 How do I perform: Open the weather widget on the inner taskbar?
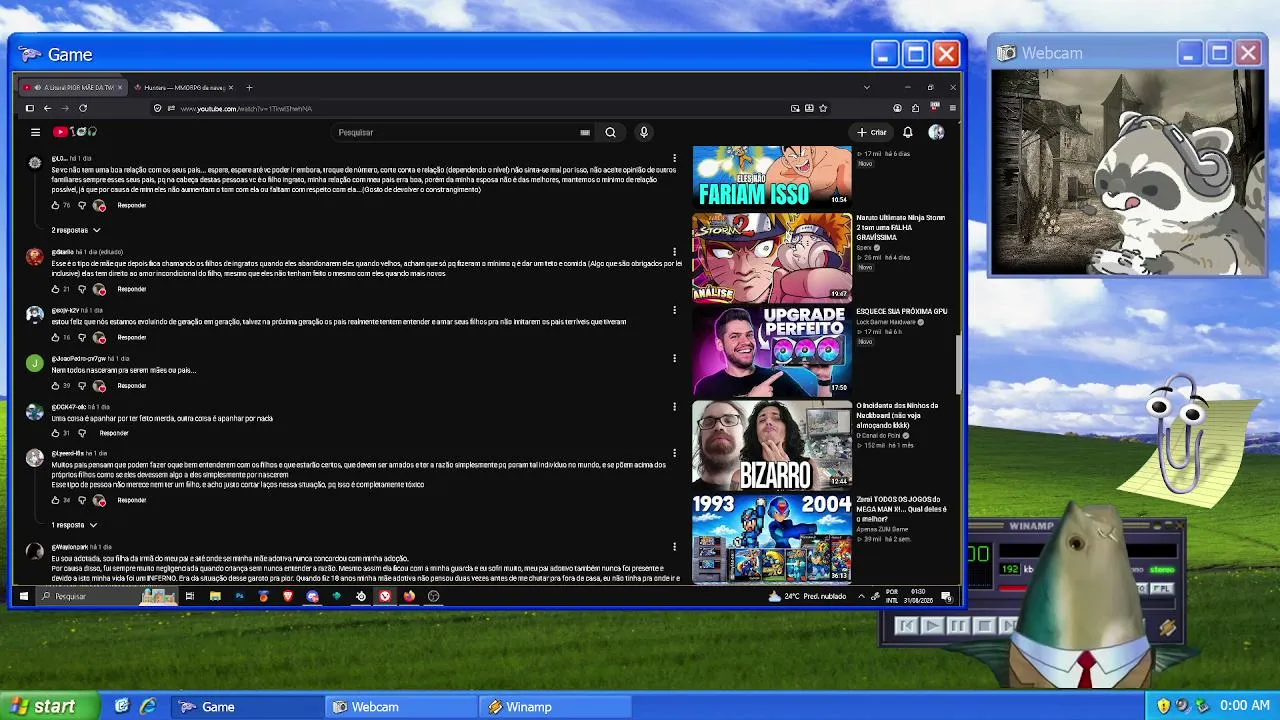tap(809, 596)
